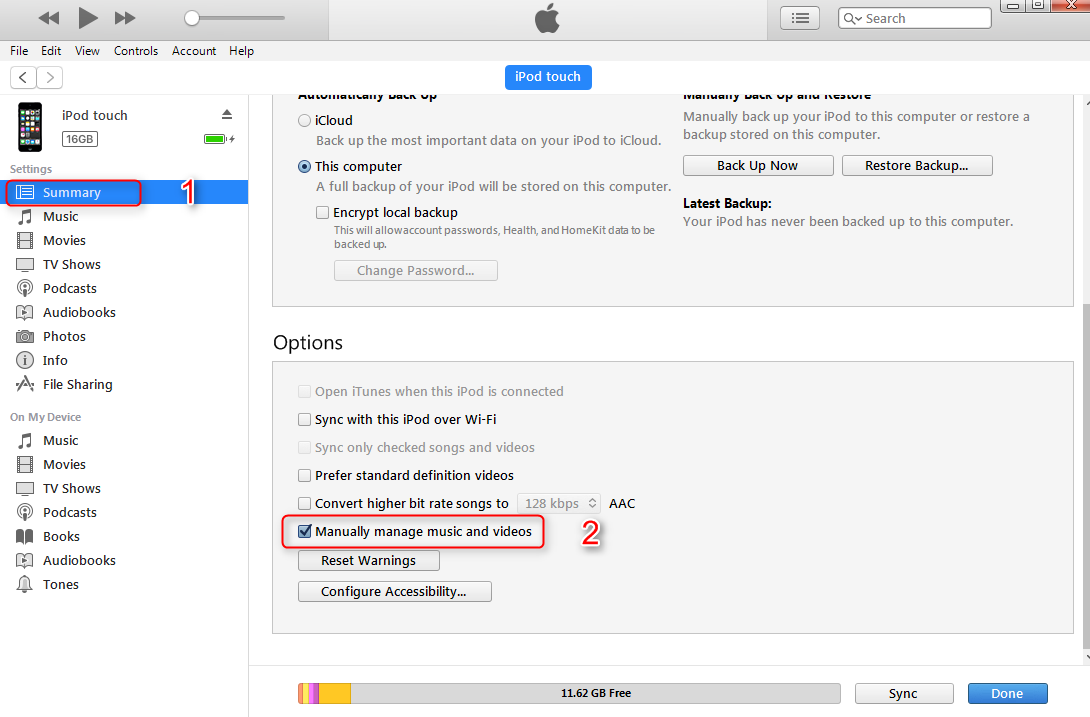The width and height of the screenshot is (1090, 717).
Task: Open the Controls menu
Action: (x=136, y=51)
